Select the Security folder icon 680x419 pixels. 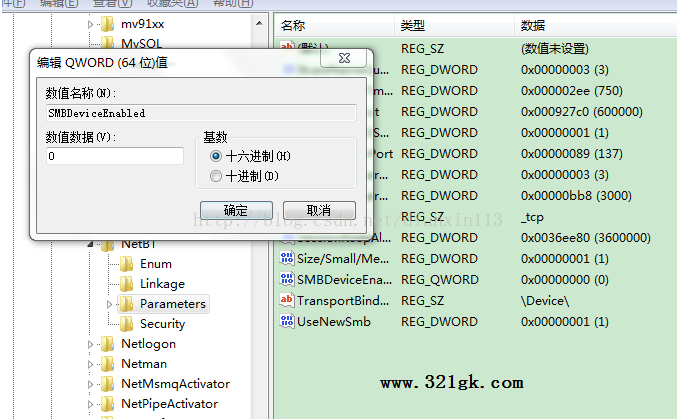[x=126, y=324]
